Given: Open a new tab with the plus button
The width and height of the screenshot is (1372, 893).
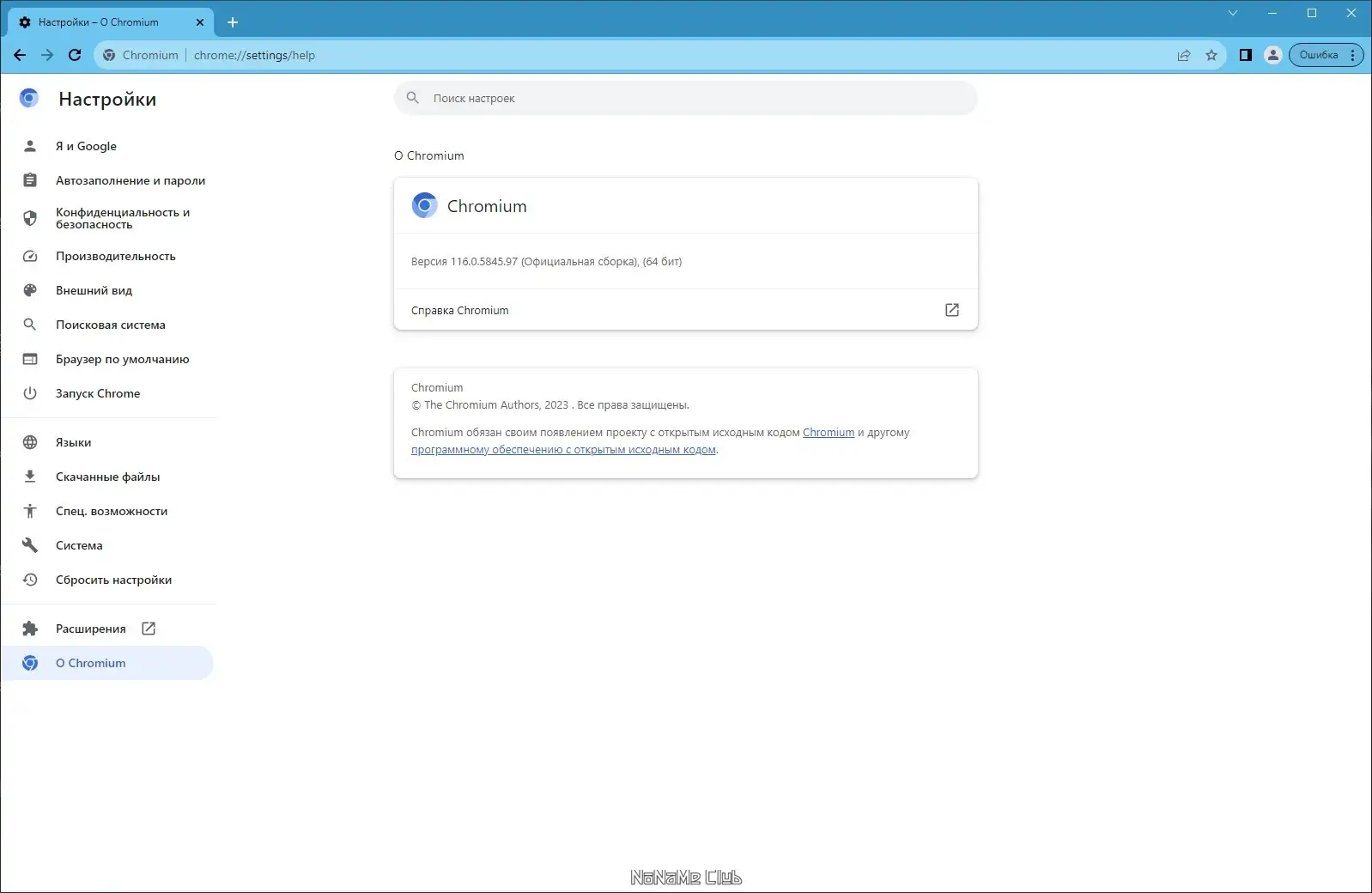Looking at the screenshot, I should pyautogui.click(x=233, y=22).
